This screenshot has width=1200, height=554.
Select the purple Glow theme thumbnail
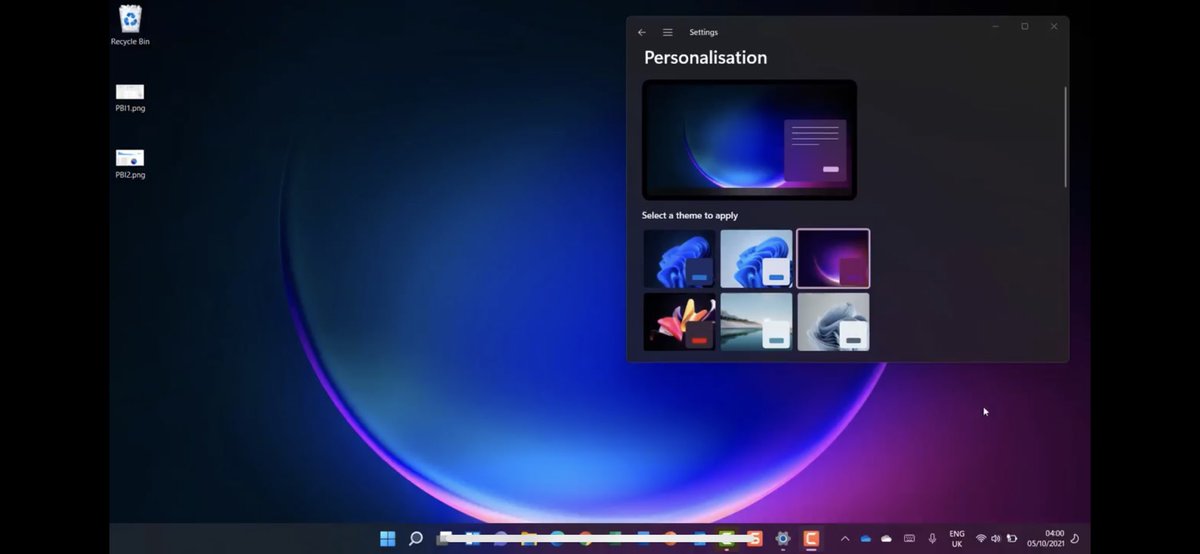(833, 259)
